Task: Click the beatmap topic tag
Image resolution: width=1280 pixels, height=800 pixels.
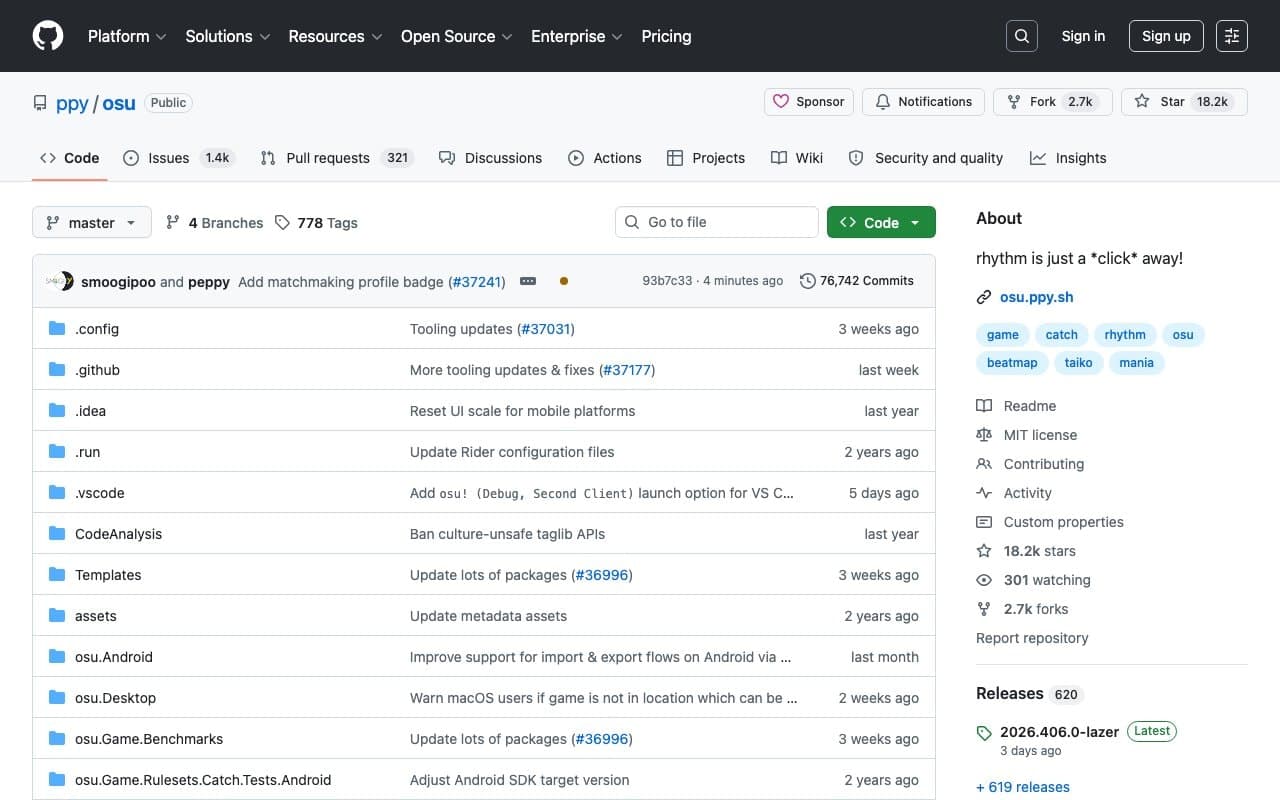Action: (x=1012, y=363)
